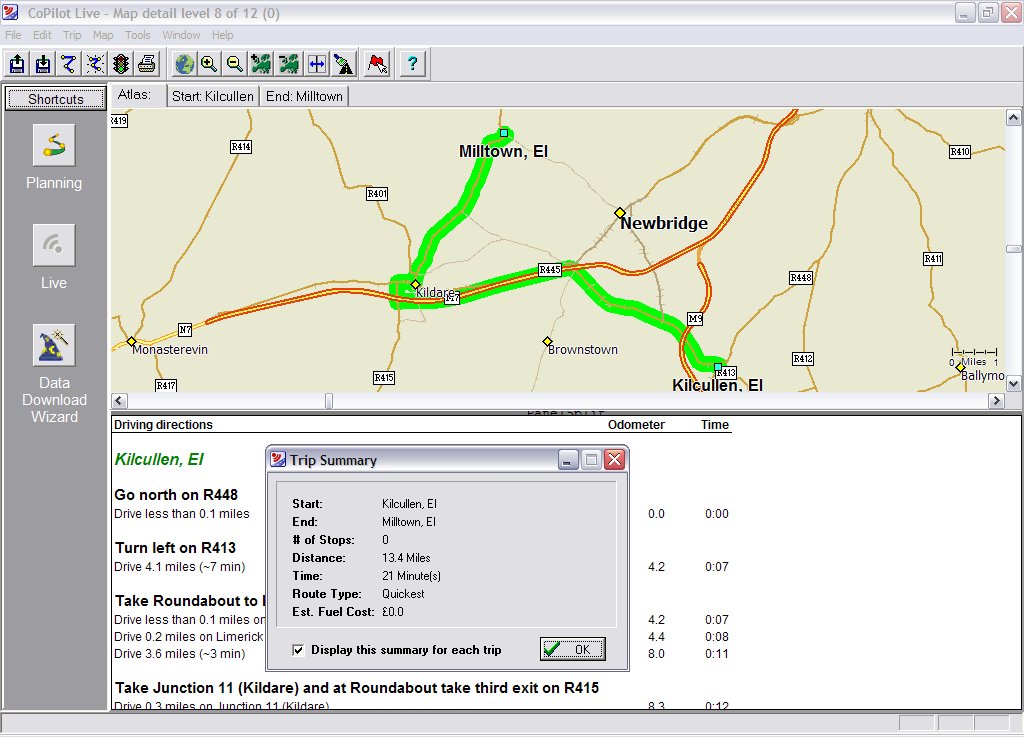The height and width of the screenshot is (737, 1024).
Task: Click the blue horizontal arrows icon
Action: [317, 64]
